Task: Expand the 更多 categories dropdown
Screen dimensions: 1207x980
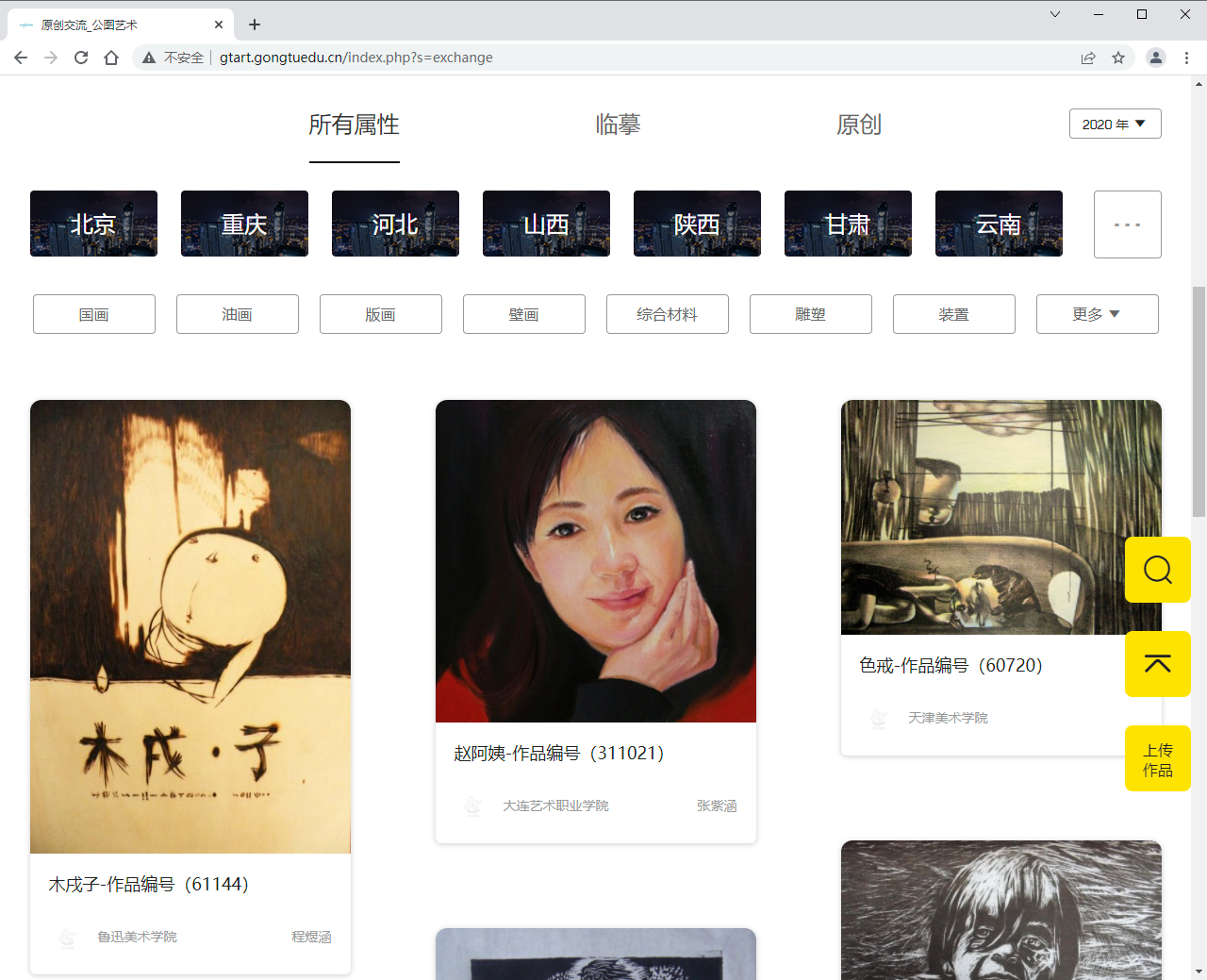Action: pos(1098,314)
